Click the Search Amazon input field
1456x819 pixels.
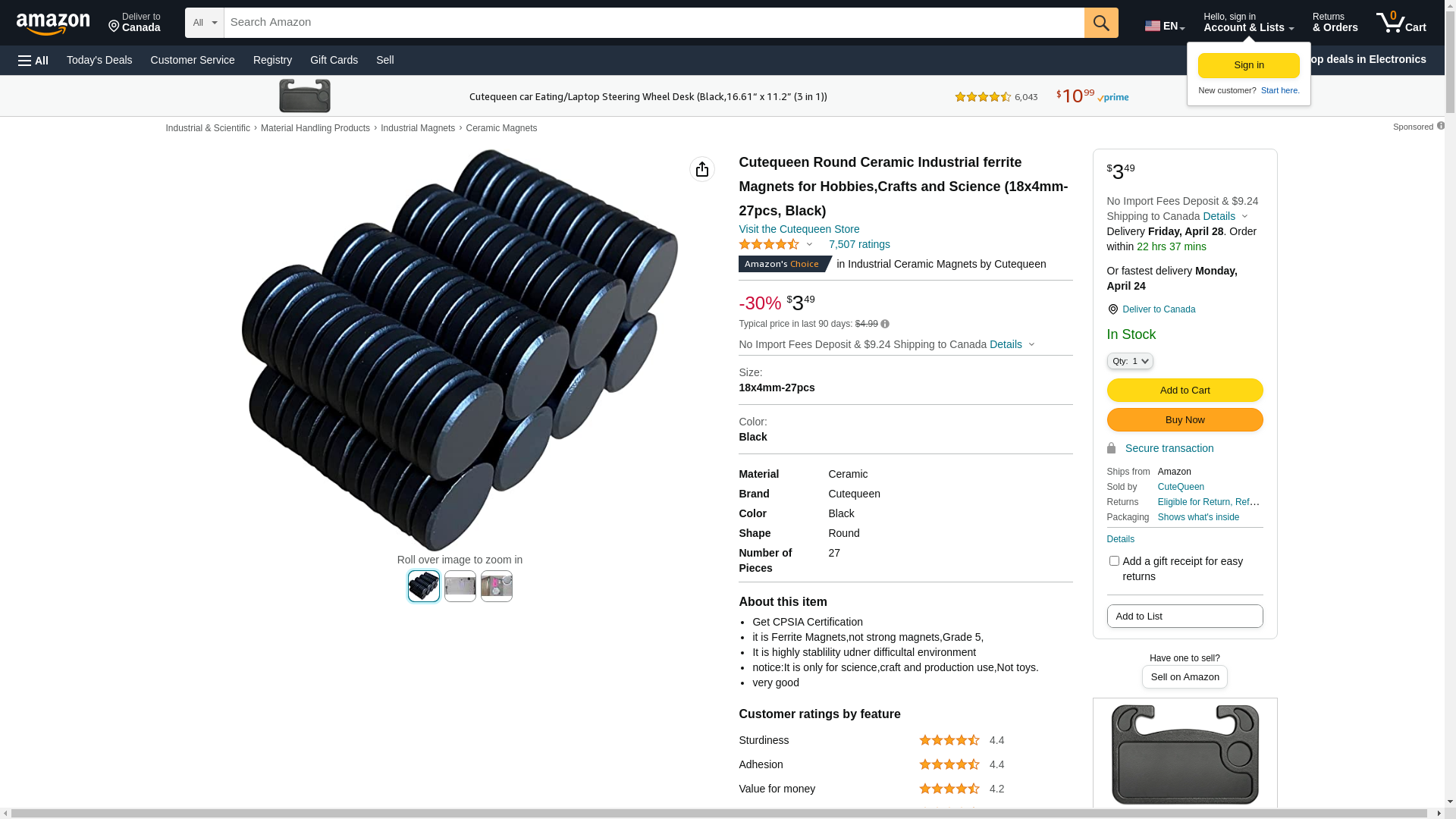tap(654, 23)
